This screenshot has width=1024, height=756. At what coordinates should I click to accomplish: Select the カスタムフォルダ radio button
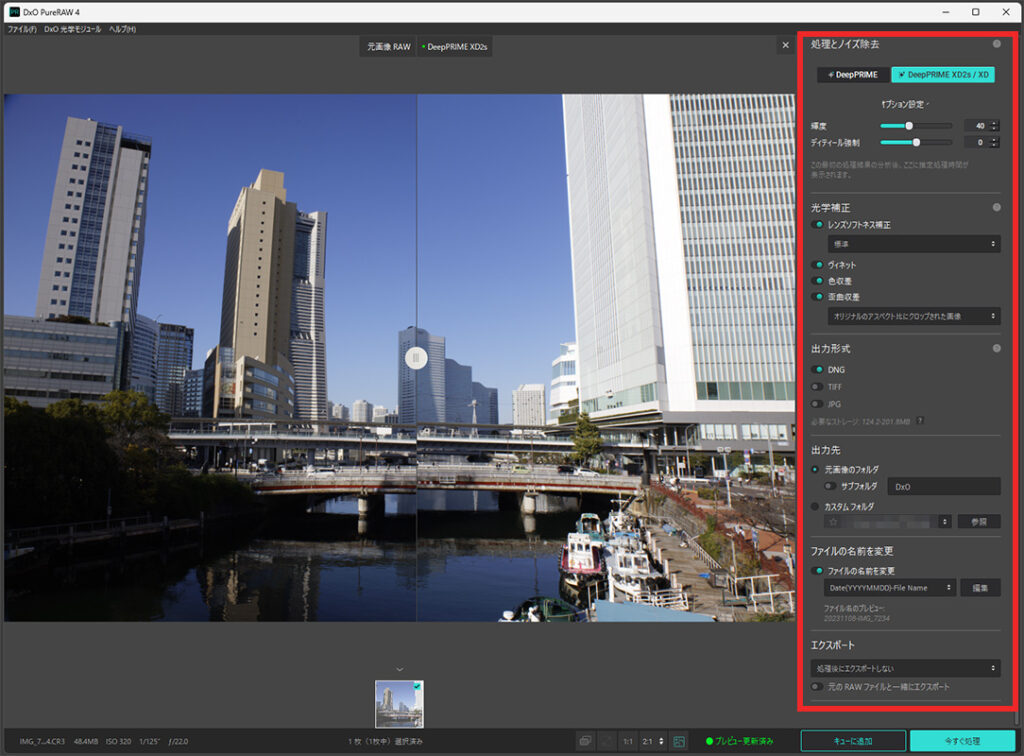816,506
